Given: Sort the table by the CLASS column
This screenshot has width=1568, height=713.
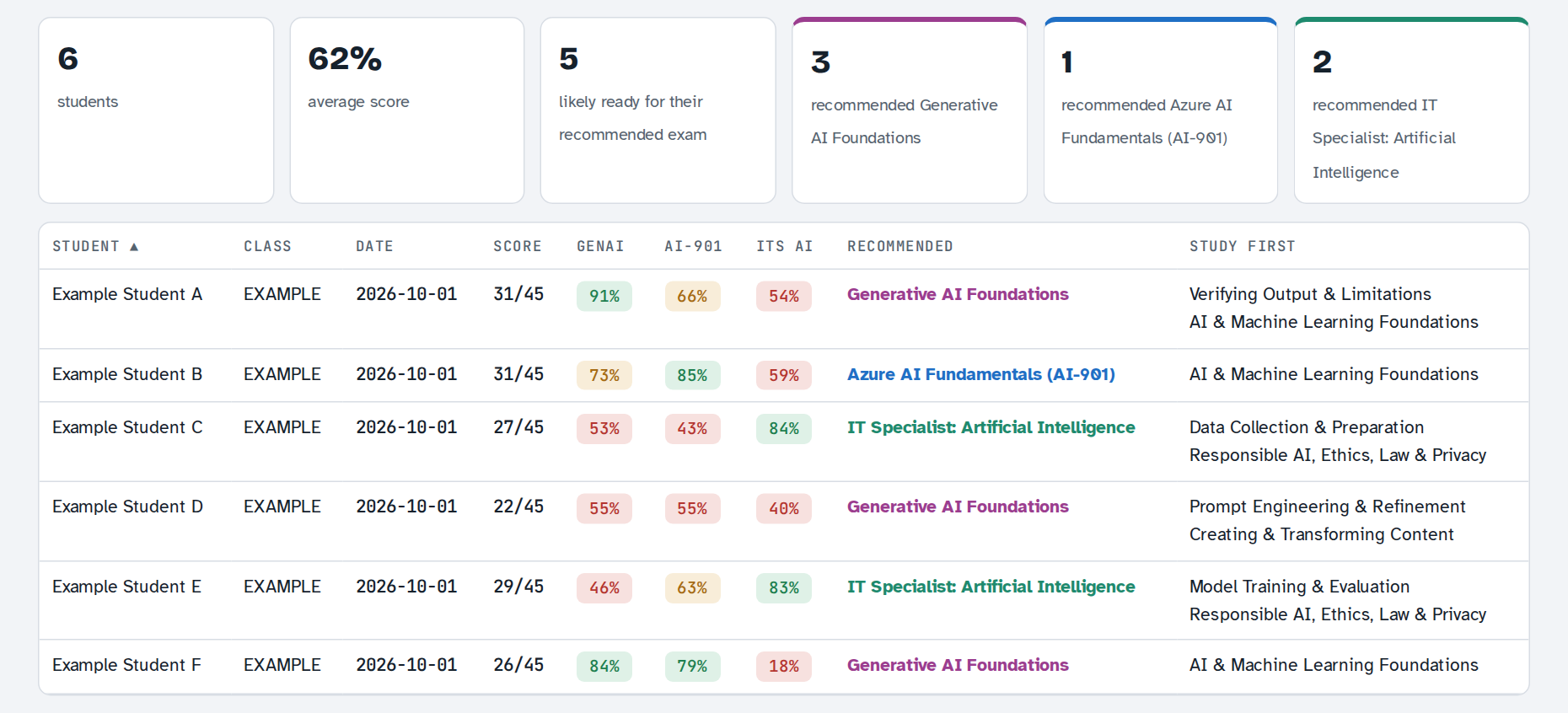Looking at the screenshot, I should (267, 246).
